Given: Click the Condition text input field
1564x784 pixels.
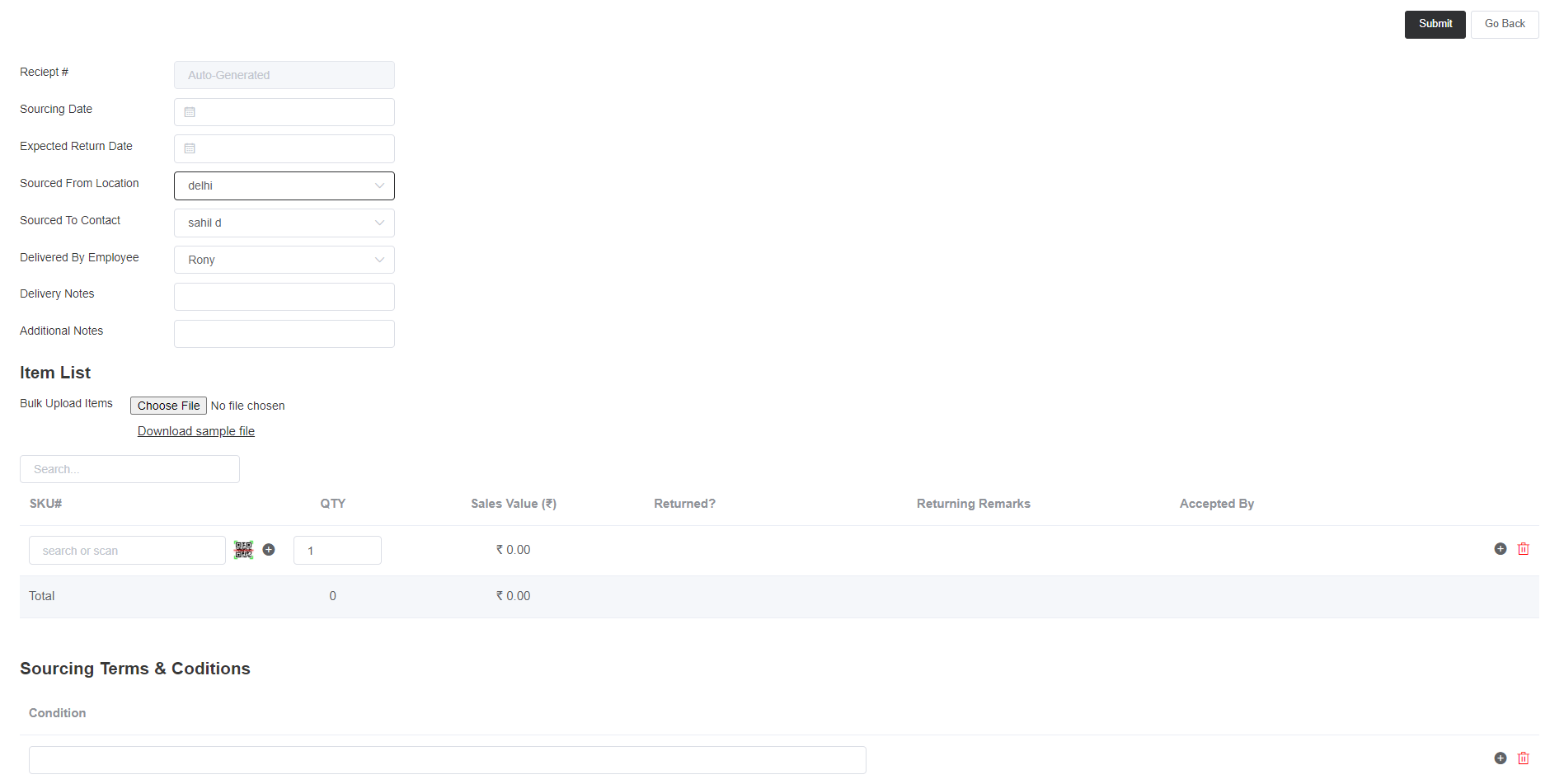Looking at the screenshot, I should pyautogui.click(x=447, y=759).
